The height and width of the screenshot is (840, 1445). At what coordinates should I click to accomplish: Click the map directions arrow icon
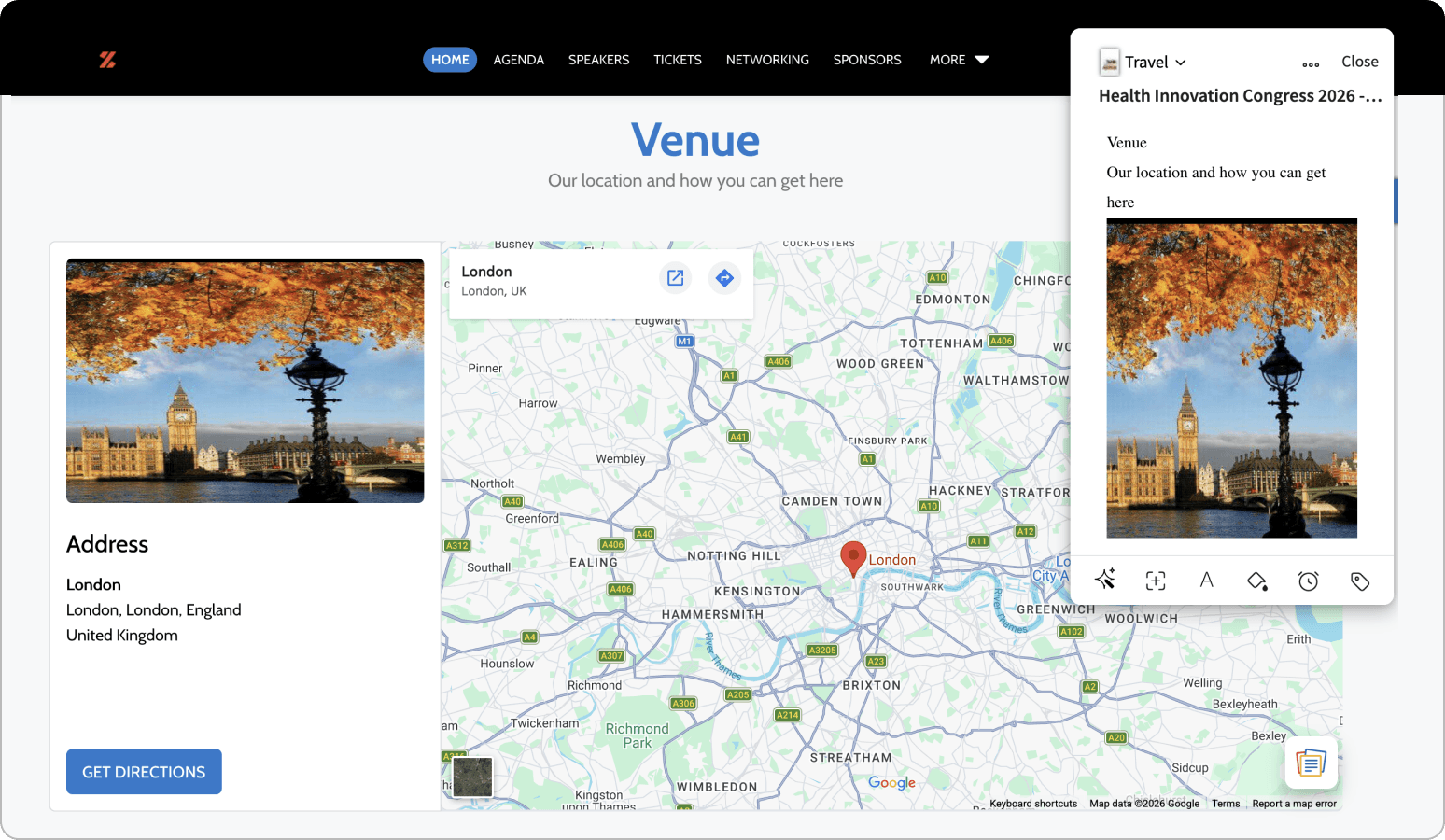point(724,278)
